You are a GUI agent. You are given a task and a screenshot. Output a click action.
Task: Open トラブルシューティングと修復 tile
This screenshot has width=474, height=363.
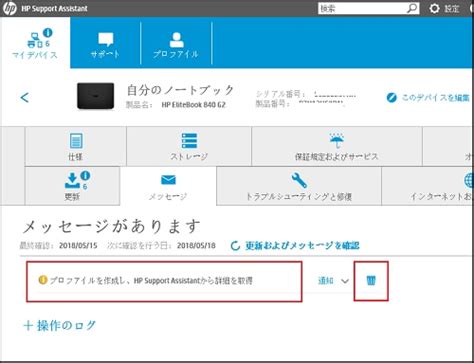[299, 186]
